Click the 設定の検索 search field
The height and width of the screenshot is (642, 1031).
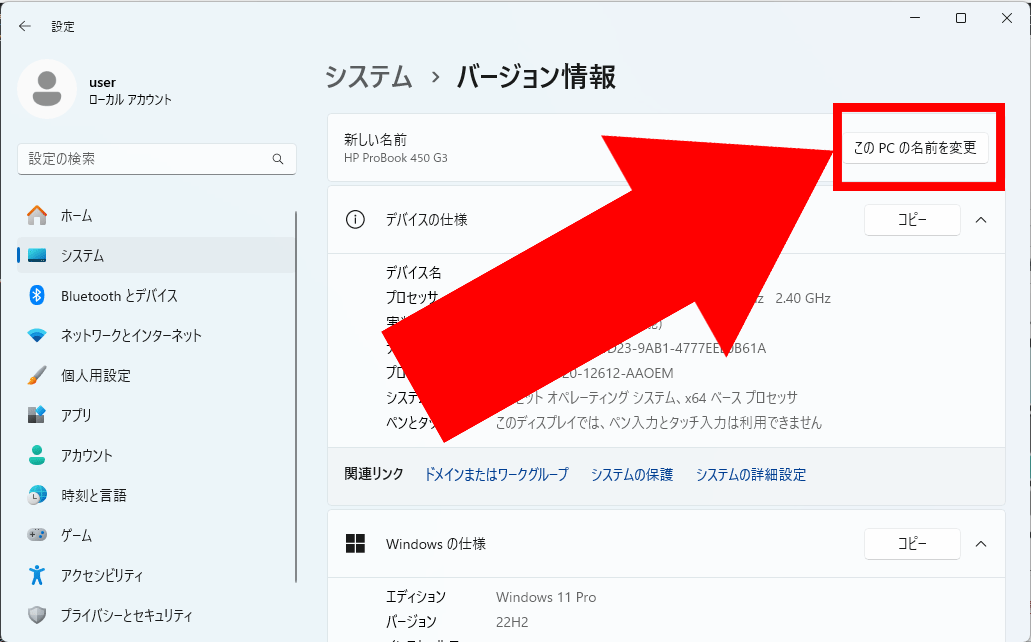(x=156, y=159)
